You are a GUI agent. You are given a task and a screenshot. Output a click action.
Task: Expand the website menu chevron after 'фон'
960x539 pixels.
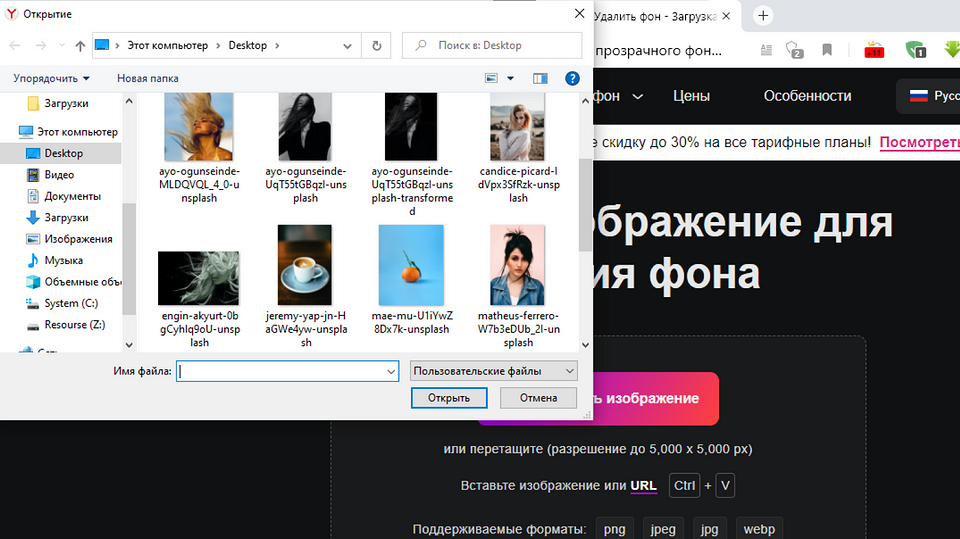[637, 97]
